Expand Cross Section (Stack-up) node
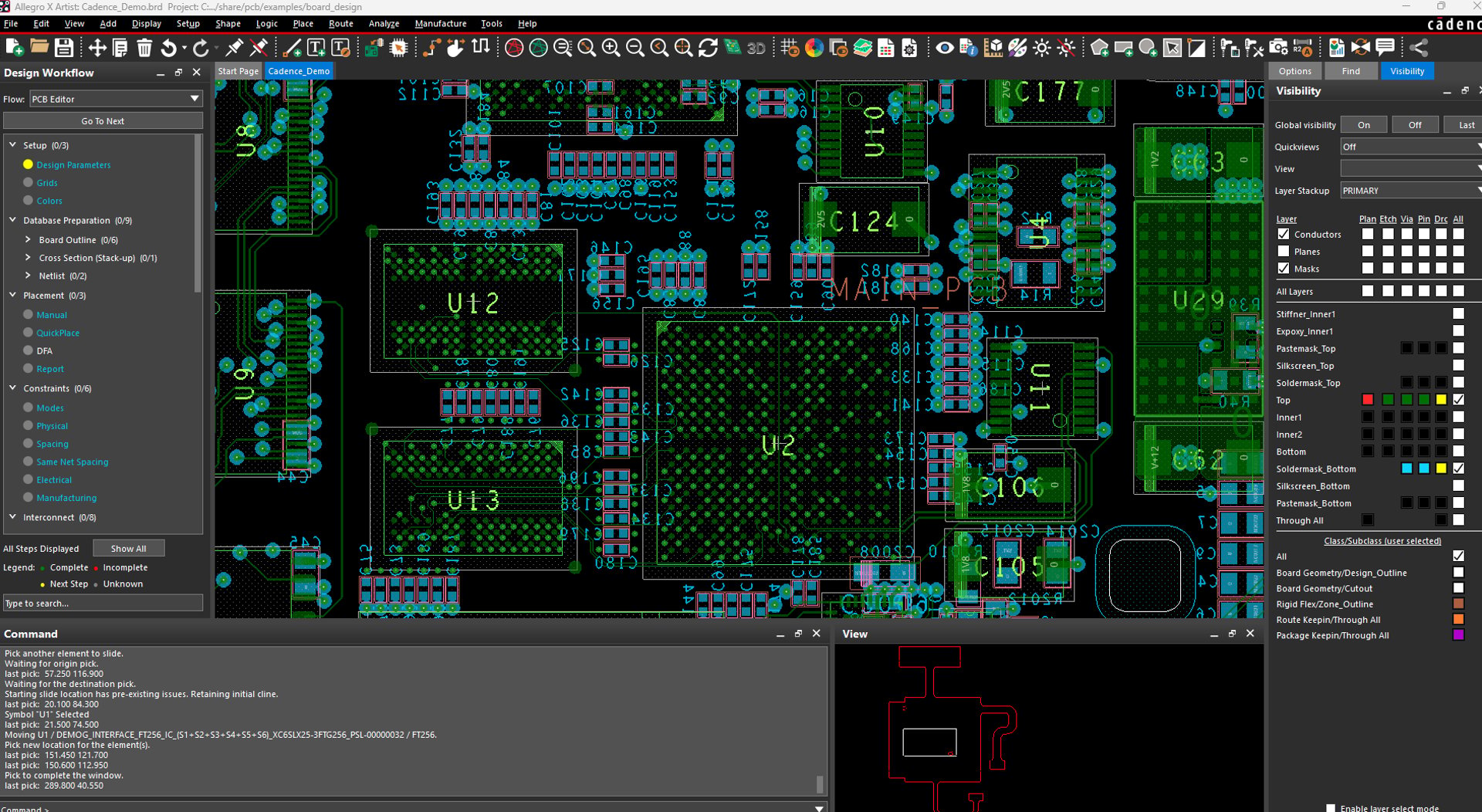This screenshot has height=812, width=1482. [28, 257]
